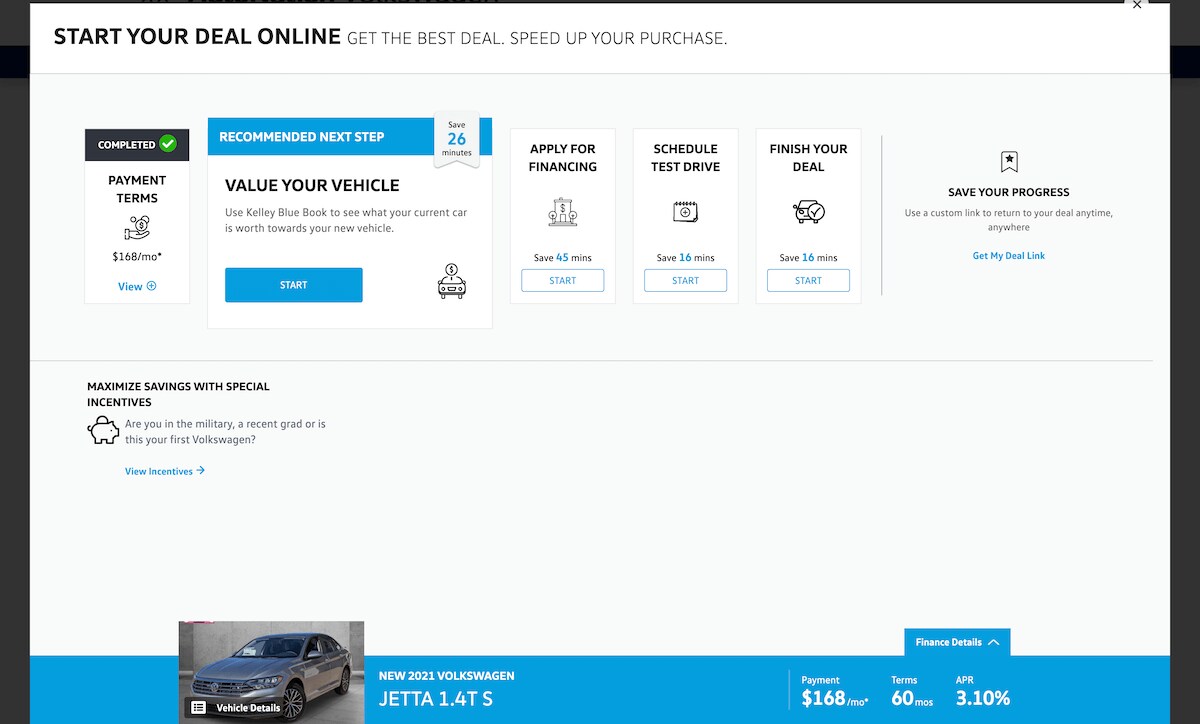Click the piggy bank incentives icon
1200x724 pixels.
[x=104, y=431]
